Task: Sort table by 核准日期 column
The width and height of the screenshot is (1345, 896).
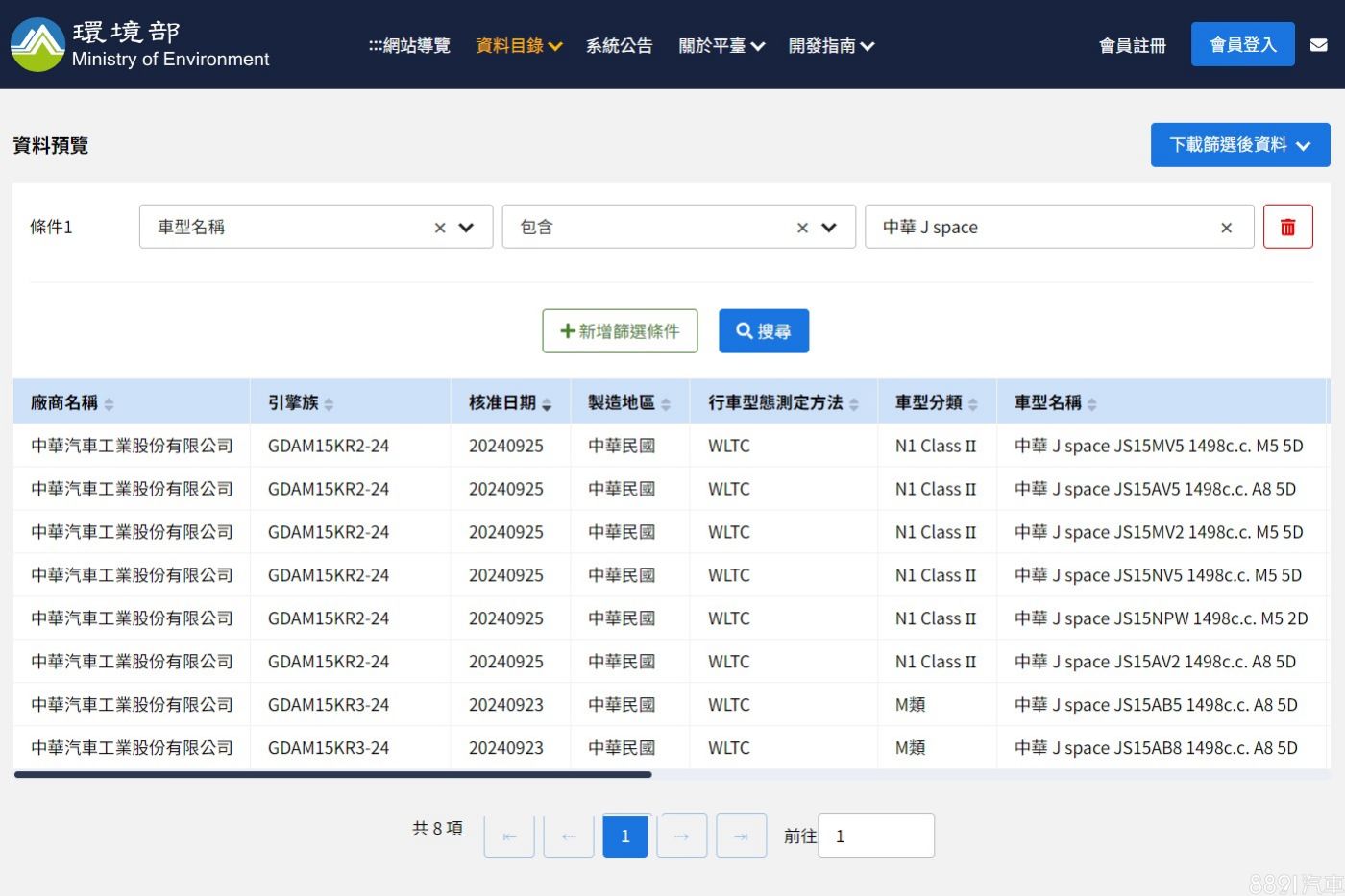Action: click(x=547, y=404)
